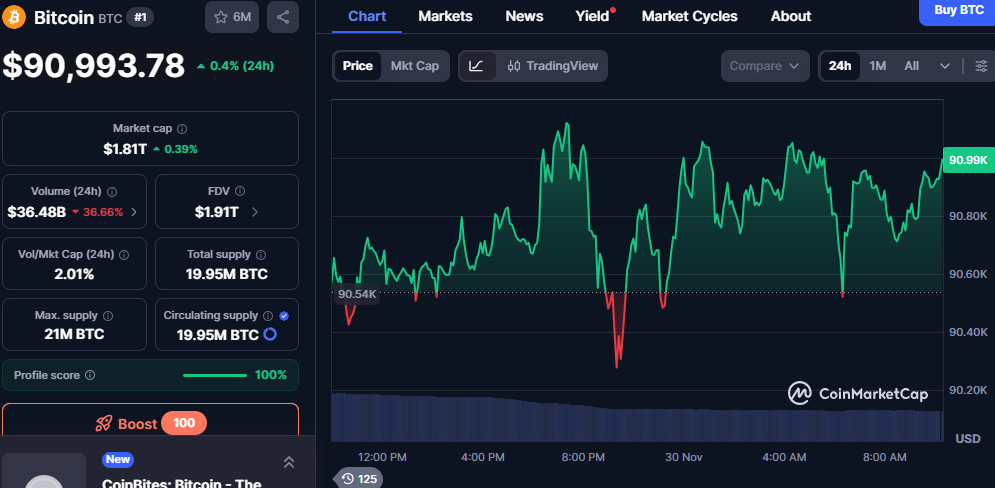Click the Boost button
The image size is (995, 488).
click(x=150, y=423)
